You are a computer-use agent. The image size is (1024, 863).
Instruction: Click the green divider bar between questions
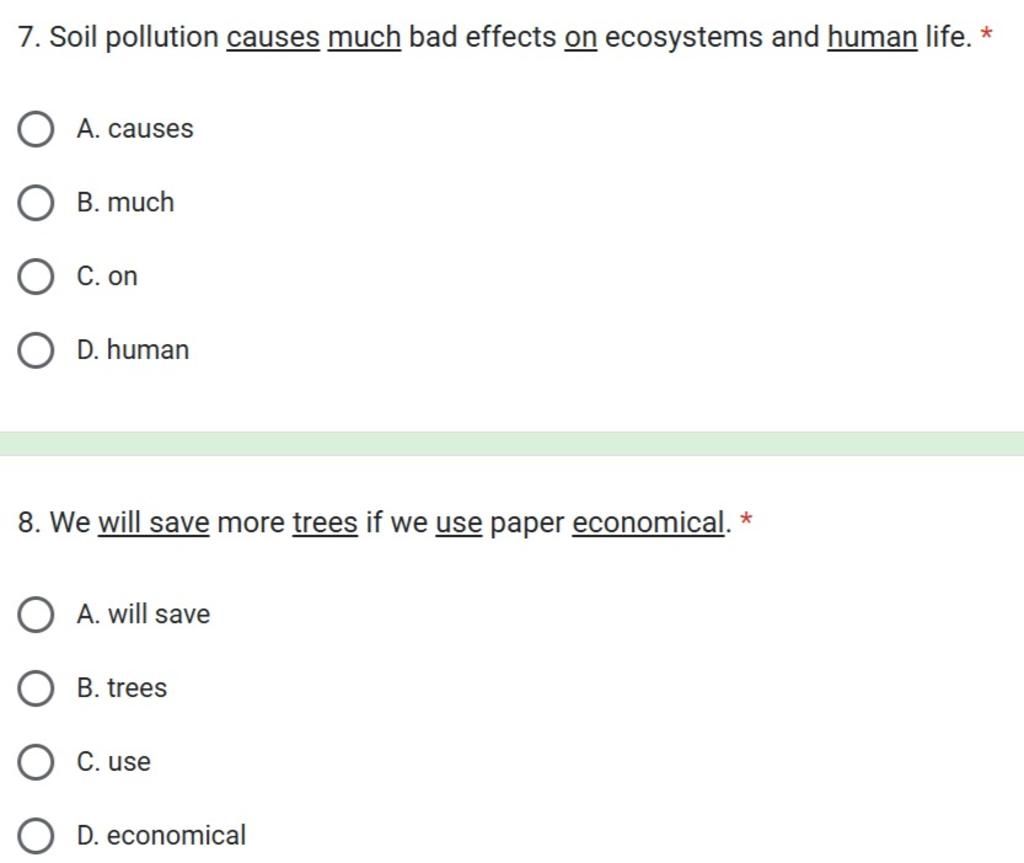pyautogui.click(x=512, y=444)
